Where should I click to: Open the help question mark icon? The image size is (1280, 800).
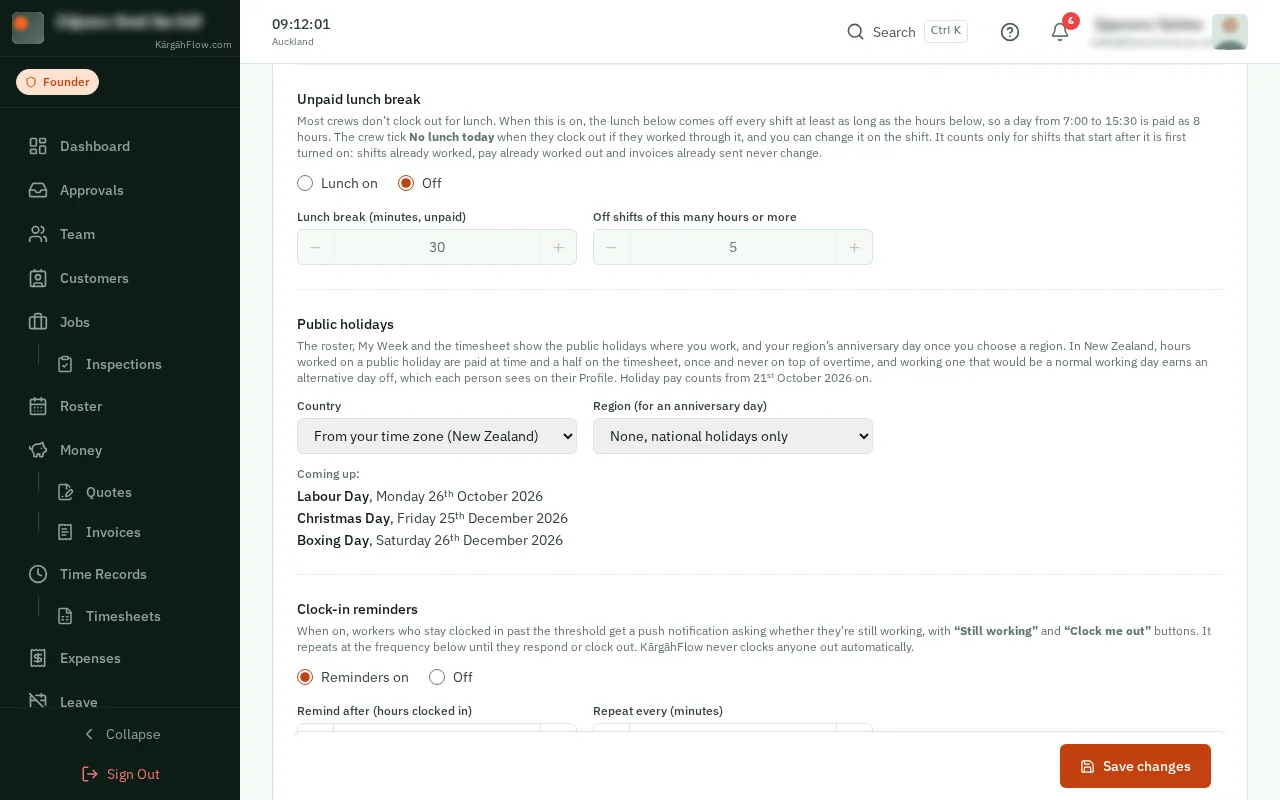1010,32
